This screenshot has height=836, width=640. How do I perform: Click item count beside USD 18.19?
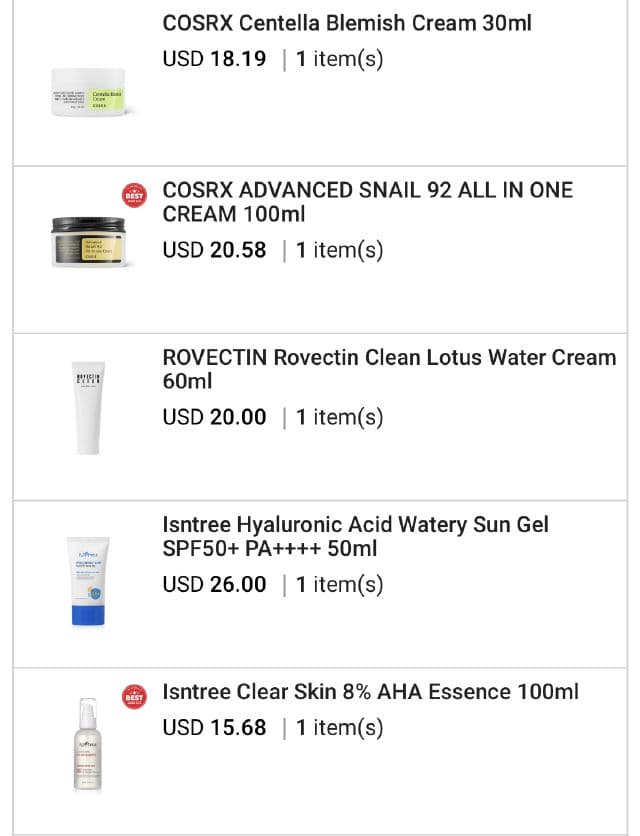click(x=339, y=59)
